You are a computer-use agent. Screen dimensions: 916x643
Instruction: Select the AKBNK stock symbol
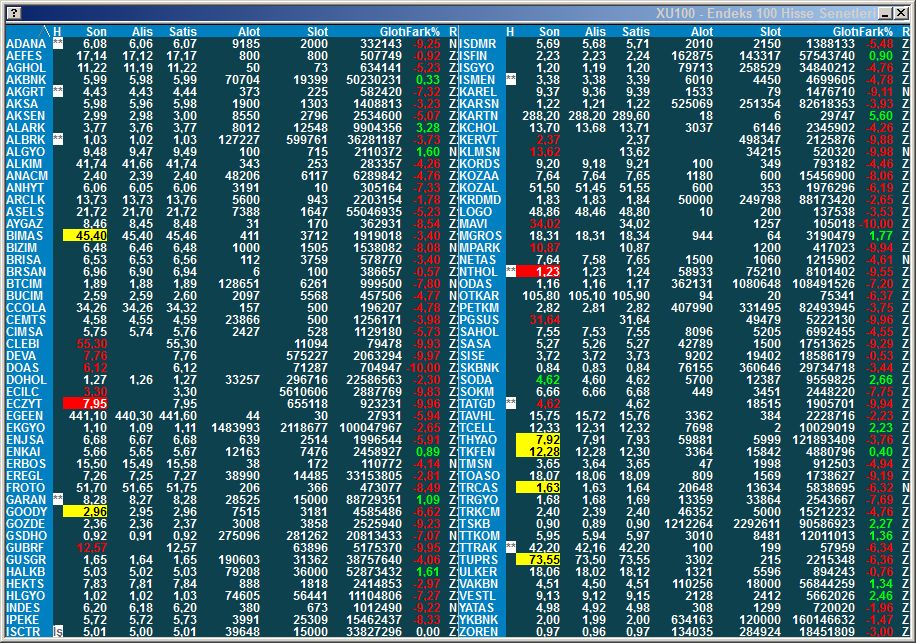pos(26,79)
